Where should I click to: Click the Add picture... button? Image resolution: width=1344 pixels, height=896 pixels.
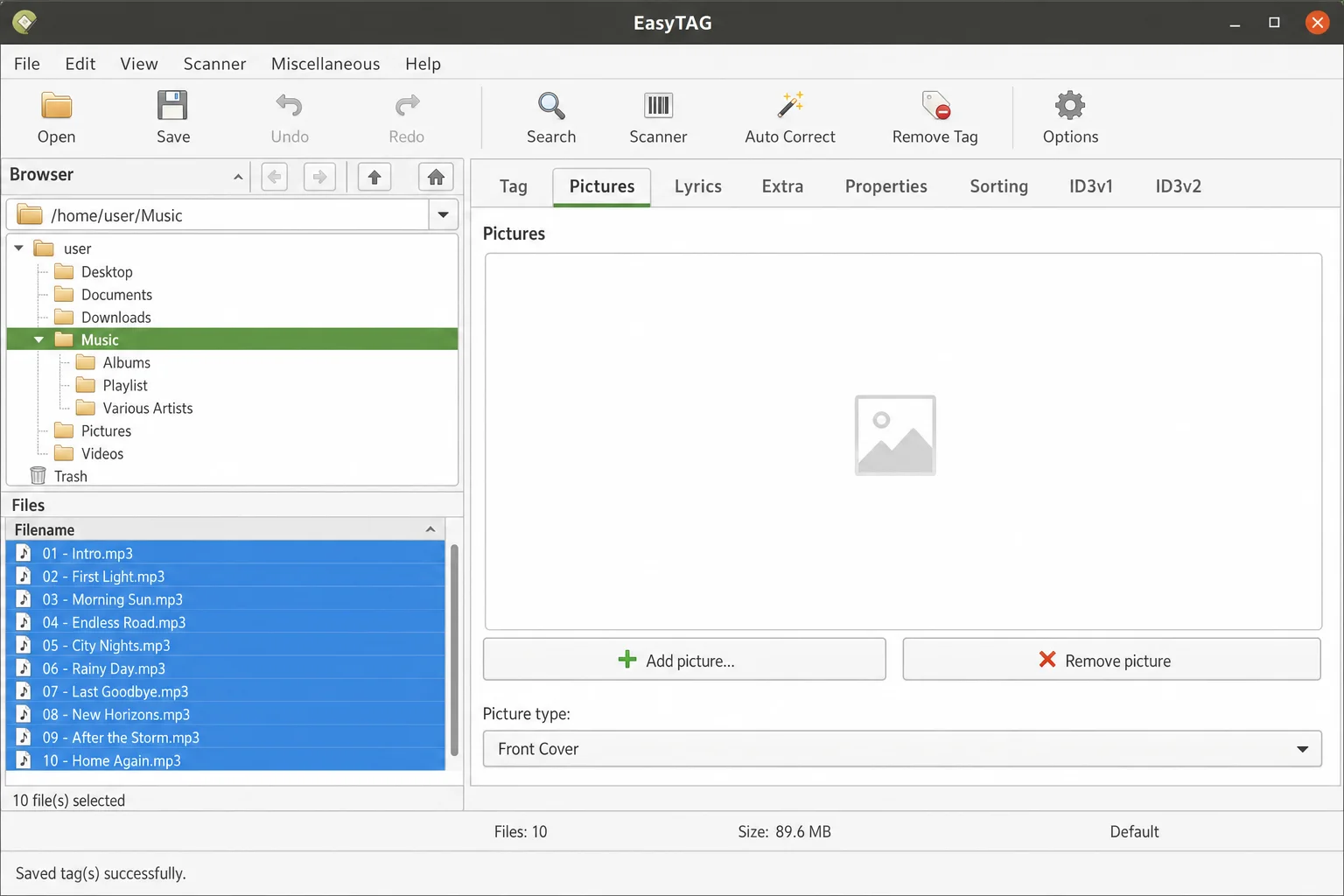point(684,660)
